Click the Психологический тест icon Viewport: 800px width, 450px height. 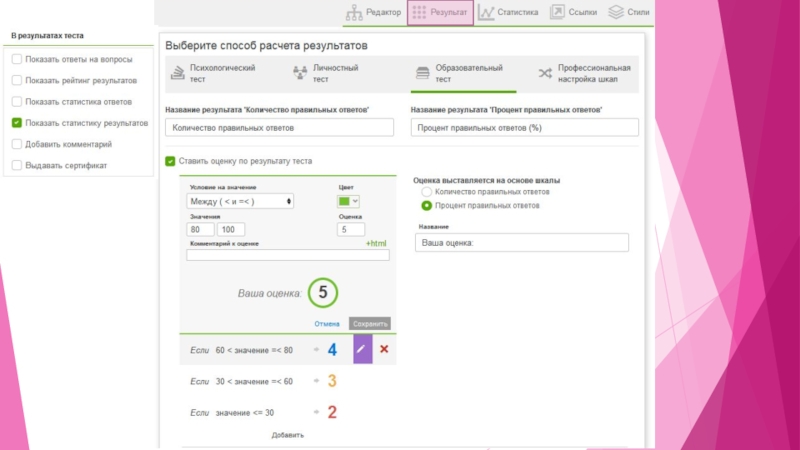178,73
